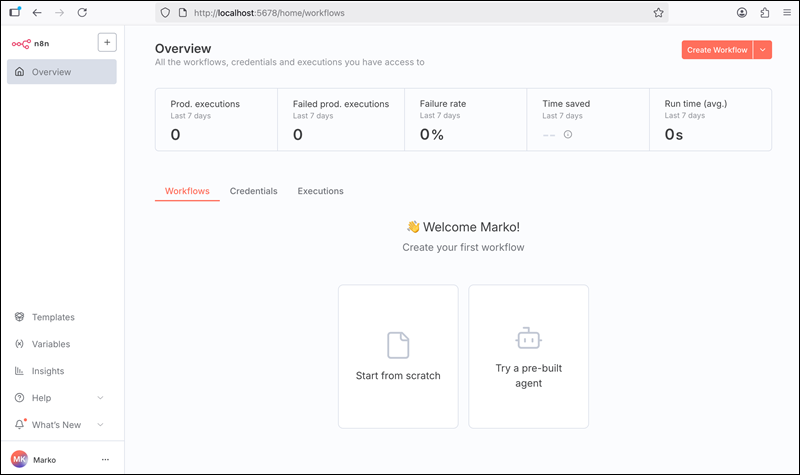Click the browser tab overview icon
Viewport: 800px width, 475px height.
(x=15, y=12)
